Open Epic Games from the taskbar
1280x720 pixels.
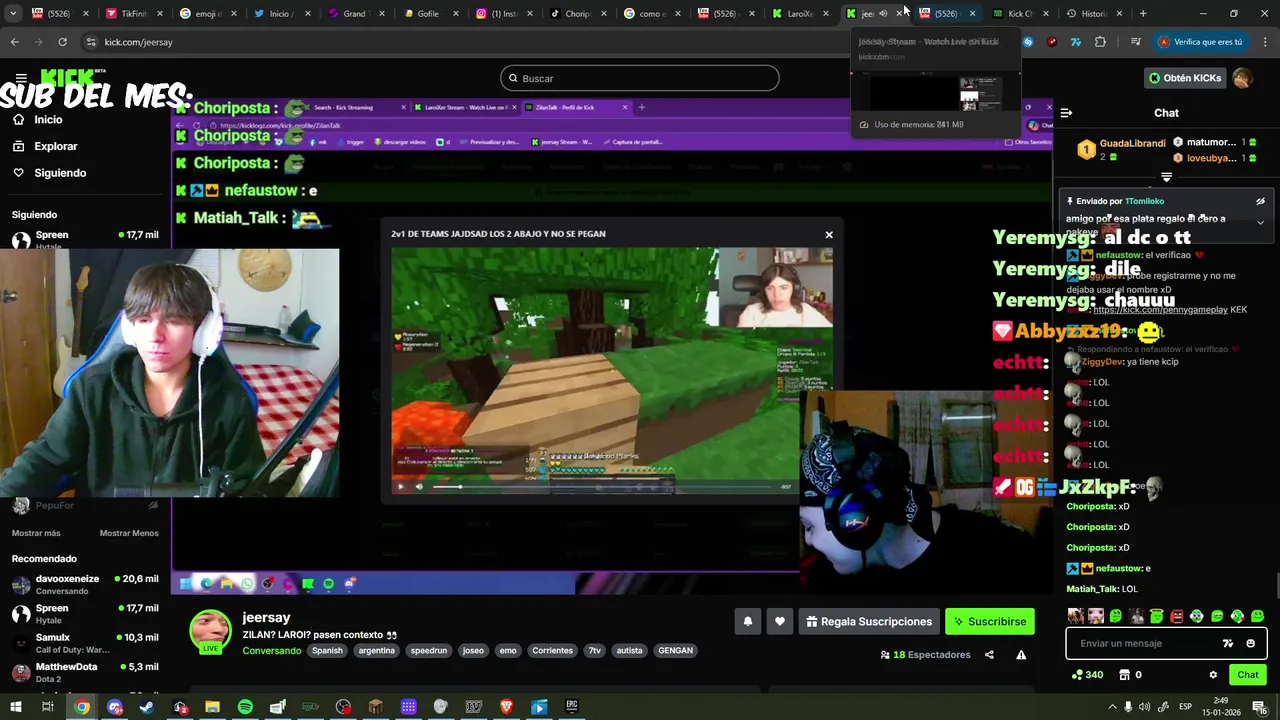tap(572, 707)
